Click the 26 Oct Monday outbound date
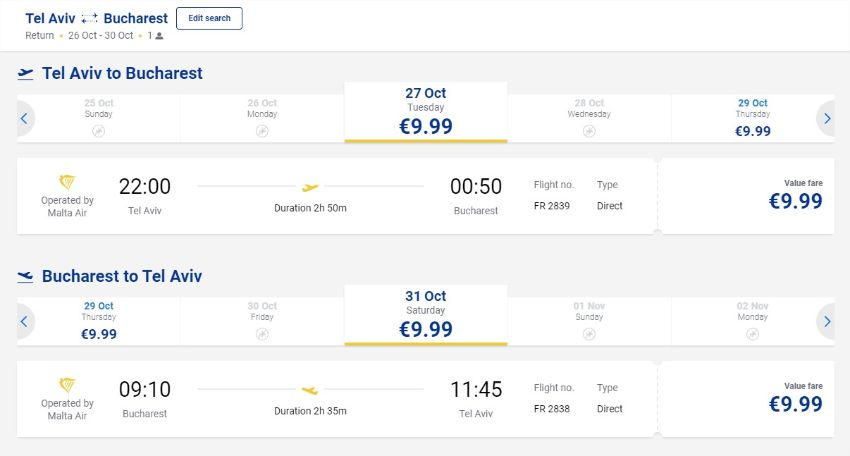Viewport: 850px width, 456px height. coord(262,118)
